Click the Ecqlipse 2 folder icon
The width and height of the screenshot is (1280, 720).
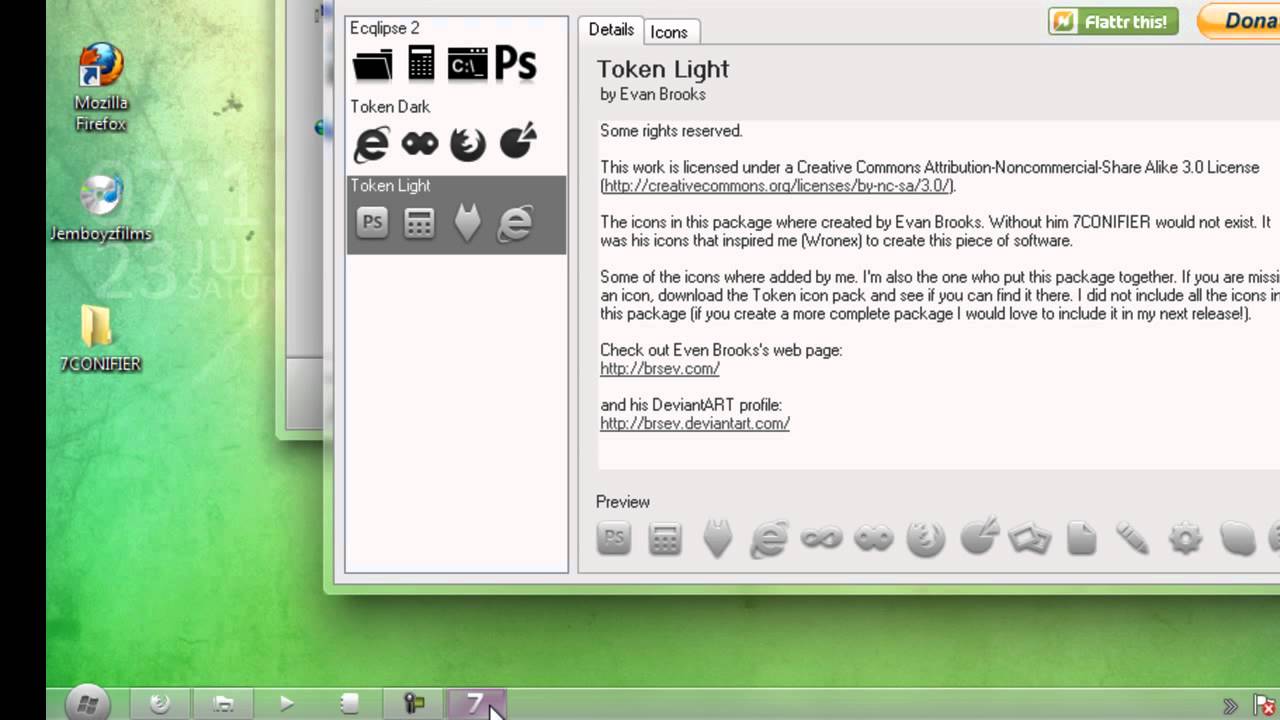click(x=373, y=65)
